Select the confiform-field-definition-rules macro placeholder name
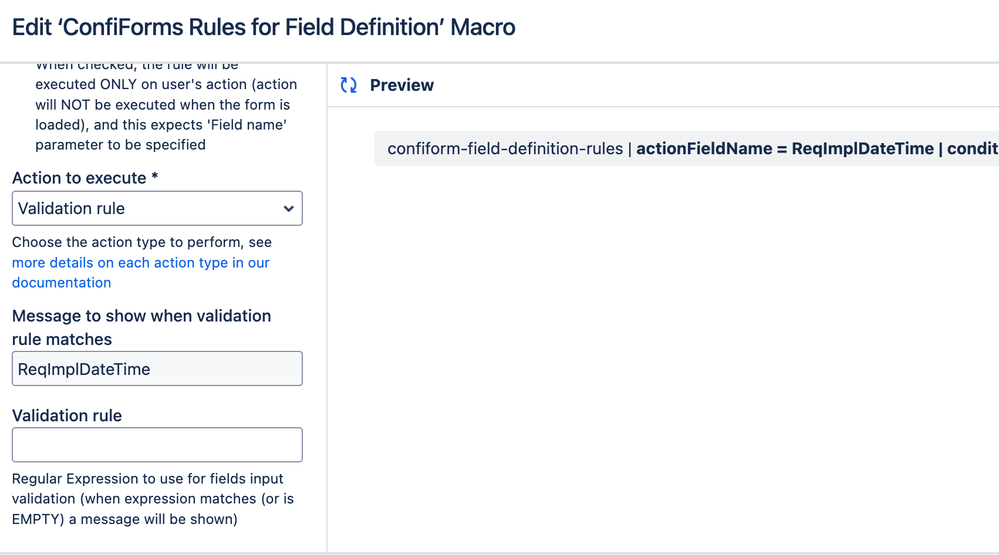999x555 pixels. pyautogui.click(x=504, y=149)
